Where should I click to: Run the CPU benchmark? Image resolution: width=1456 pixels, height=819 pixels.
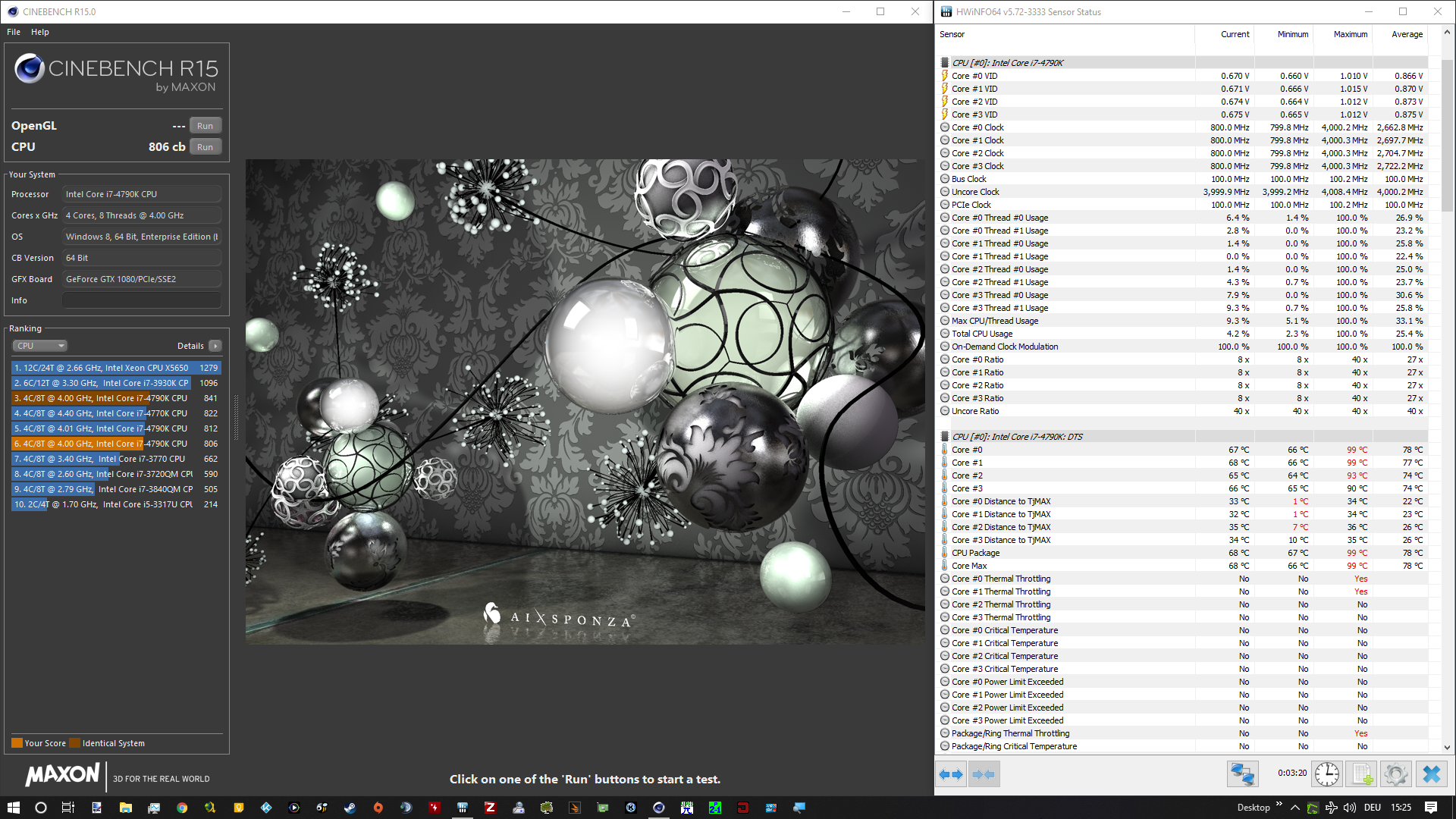point(205,147)
